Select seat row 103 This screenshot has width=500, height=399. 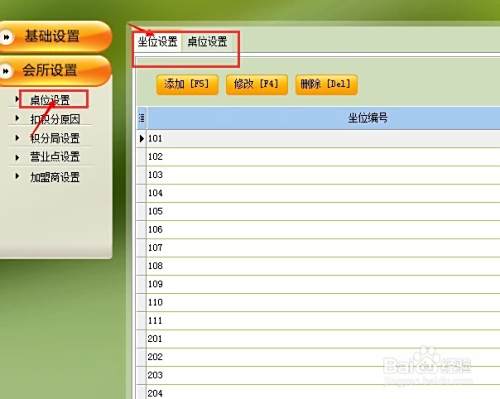pyautogui.click(x=318, y=175)
